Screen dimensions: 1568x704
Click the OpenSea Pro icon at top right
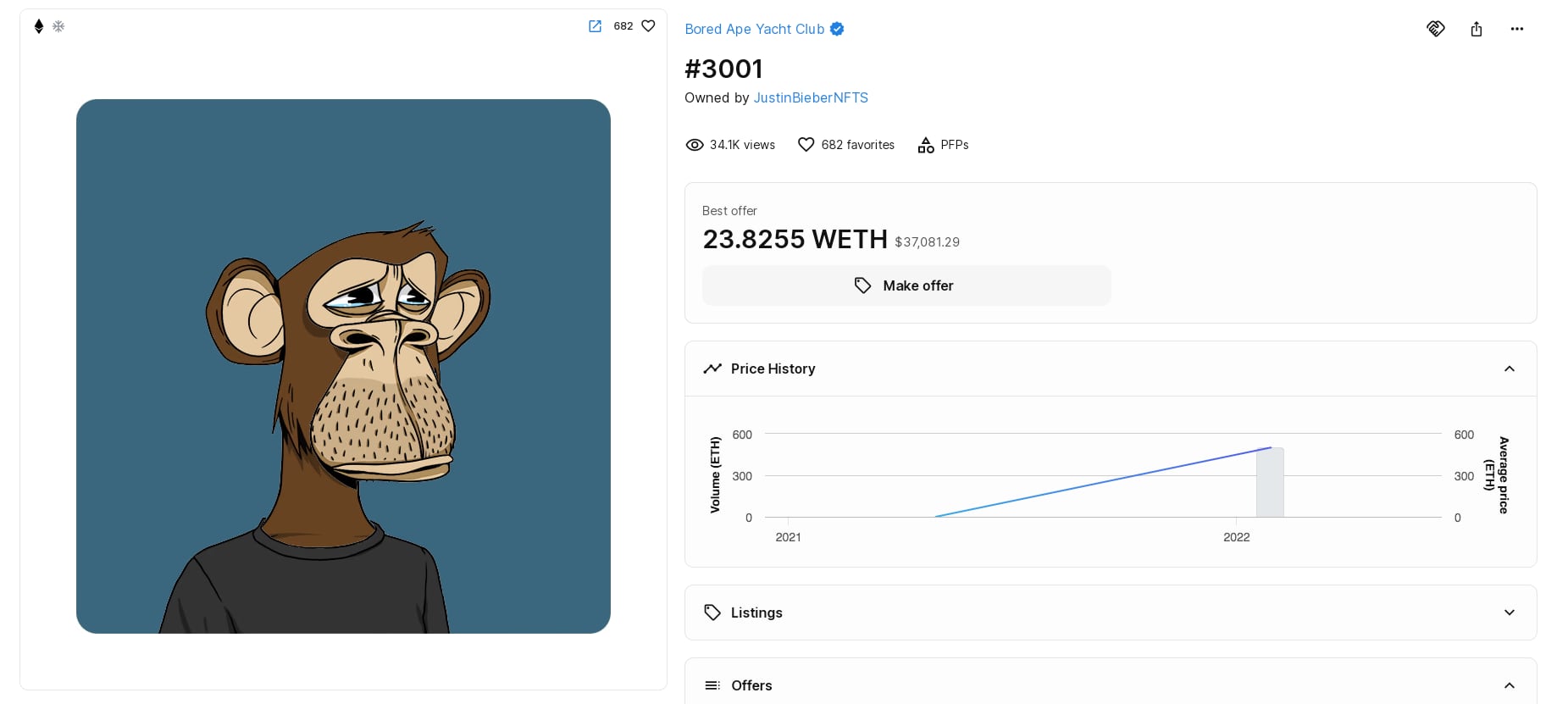[x=1435, y=29]
